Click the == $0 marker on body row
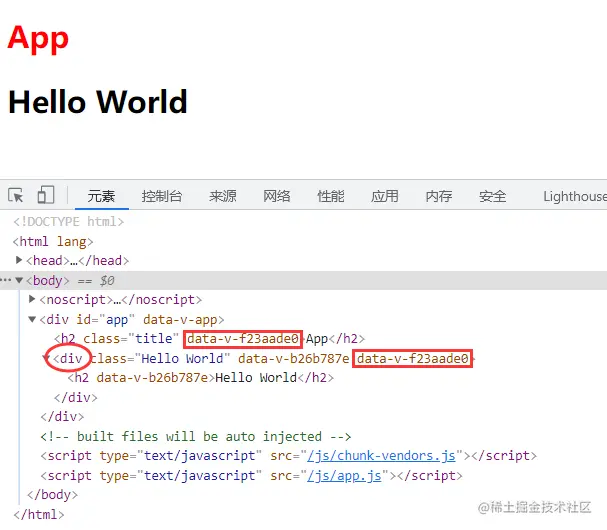This screenshot has width=607, height=530. [x=96, y=280]
